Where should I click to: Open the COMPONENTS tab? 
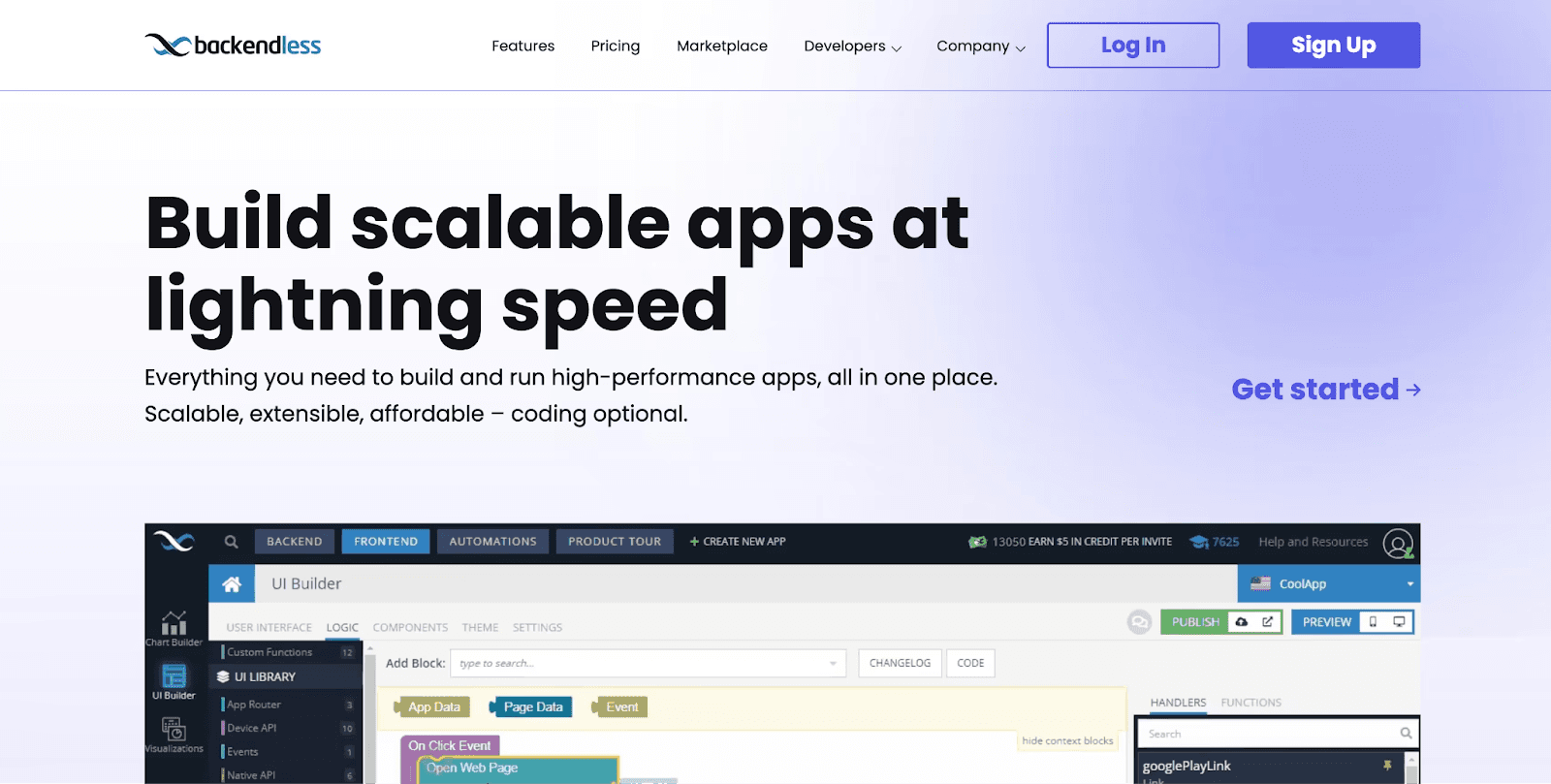tap(410, 627)
